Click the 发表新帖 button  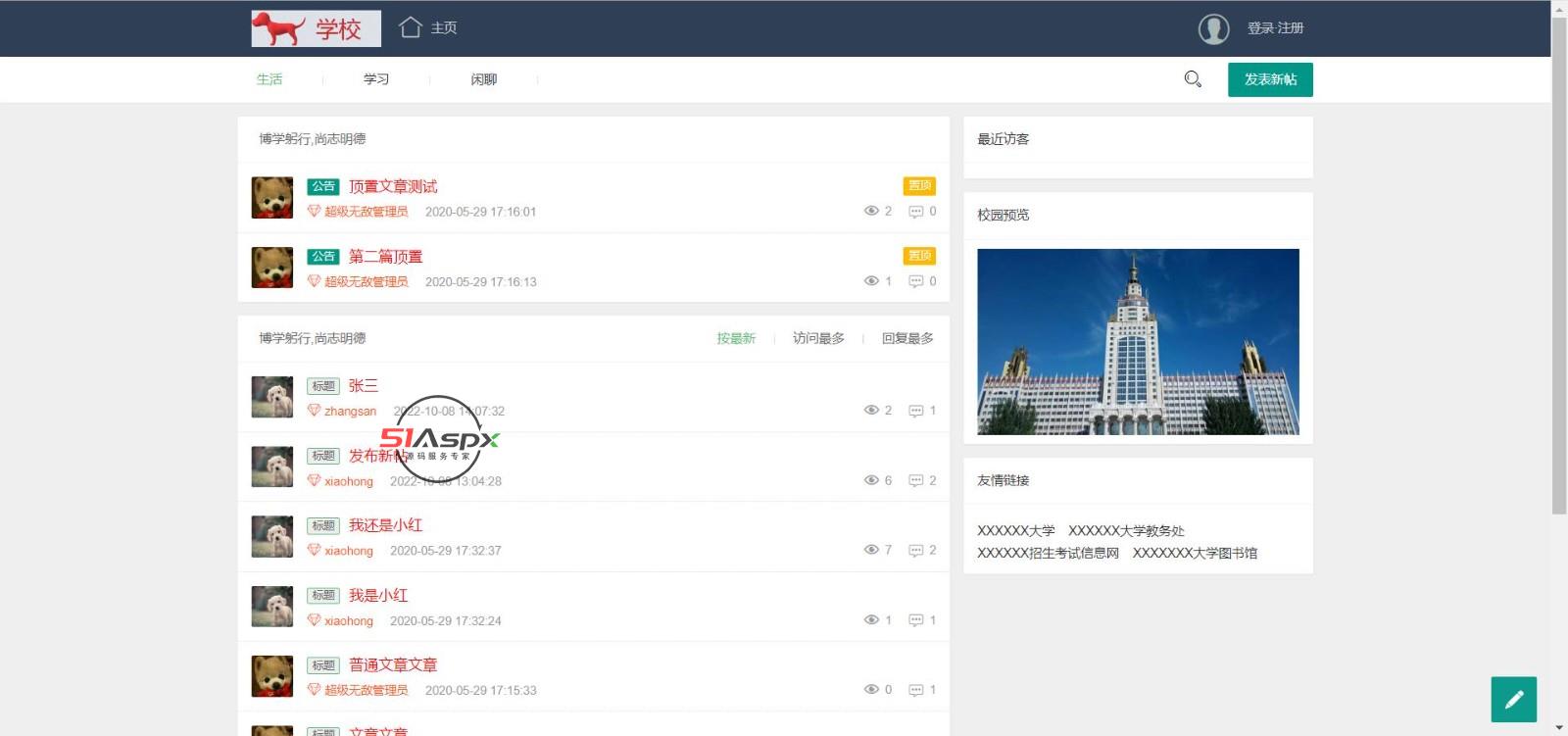[x=1270, y=79]
